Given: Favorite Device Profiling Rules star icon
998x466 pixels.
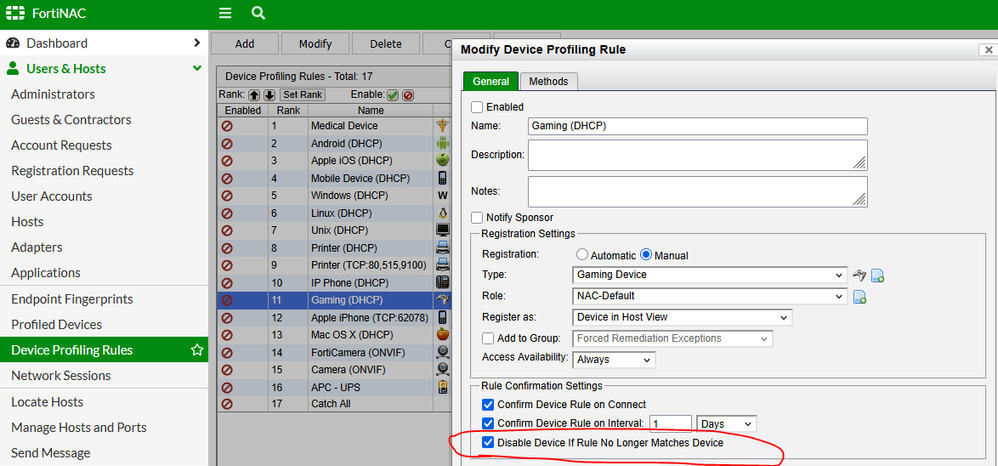Looking at the screenshot, I should (197, 350).
